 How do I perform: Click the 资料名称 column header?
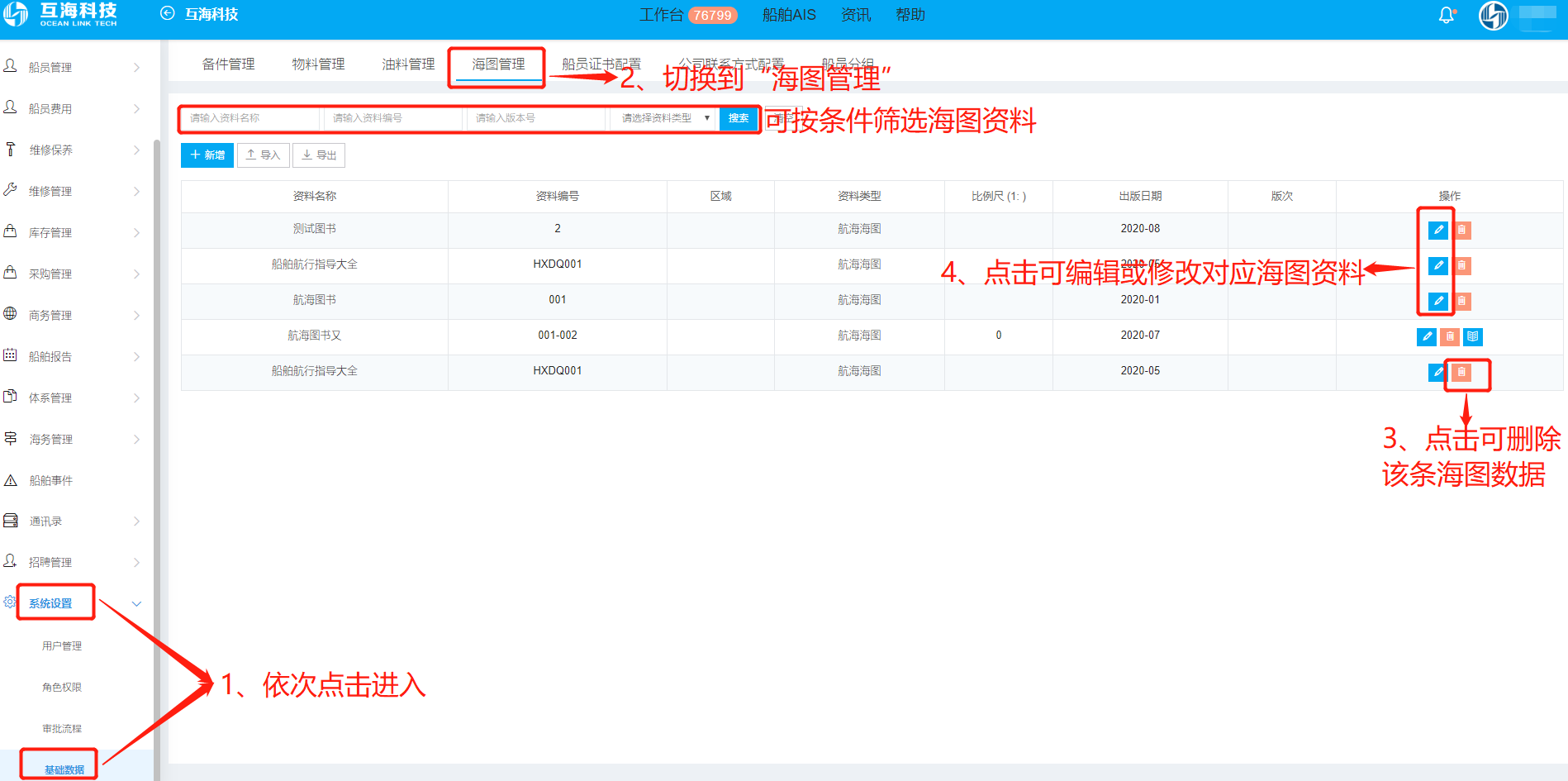[315, 196]
